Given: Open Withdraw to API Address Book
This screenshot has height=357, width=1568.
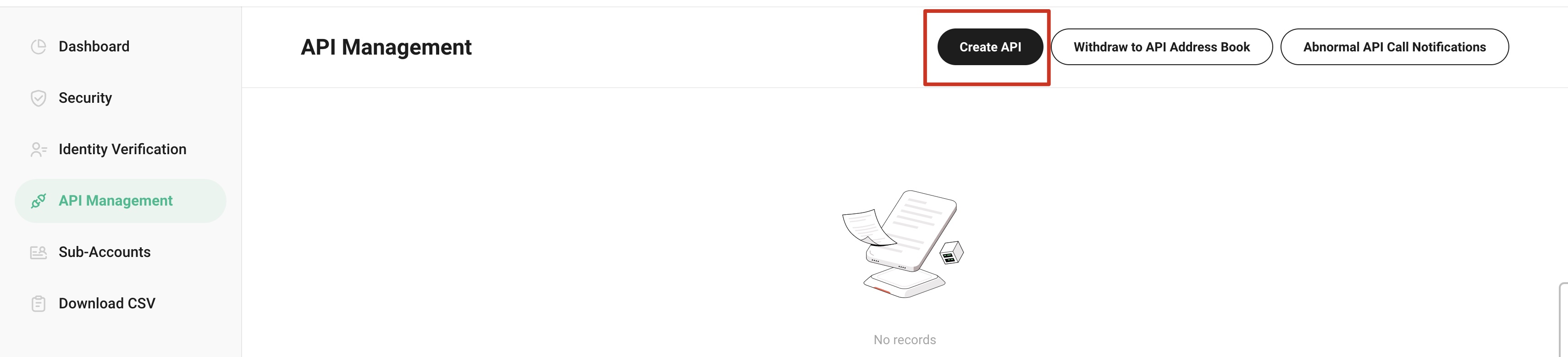Looking at the screenshot, I should [x=1161, y=47].
